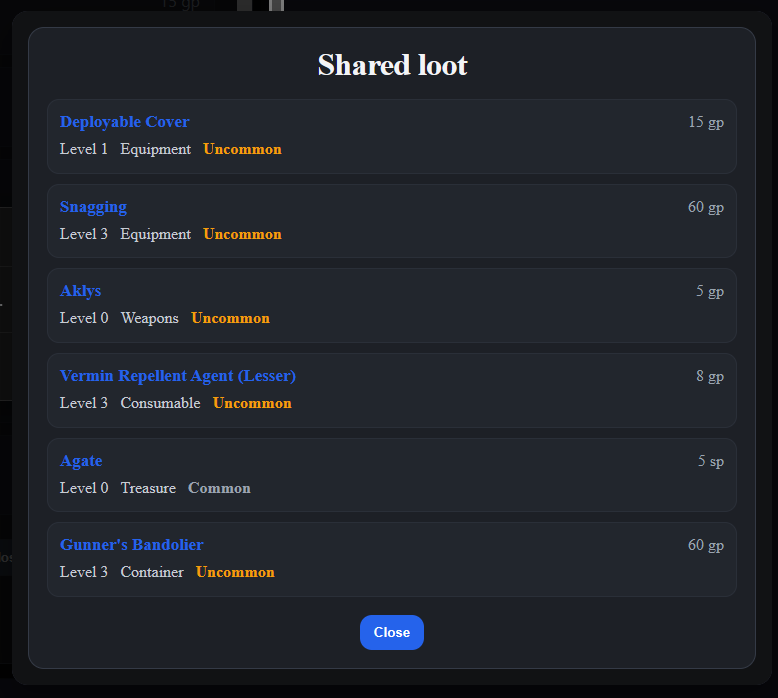Click the Shared loot heading
The image size is (778, 698).
pos(392,65)
